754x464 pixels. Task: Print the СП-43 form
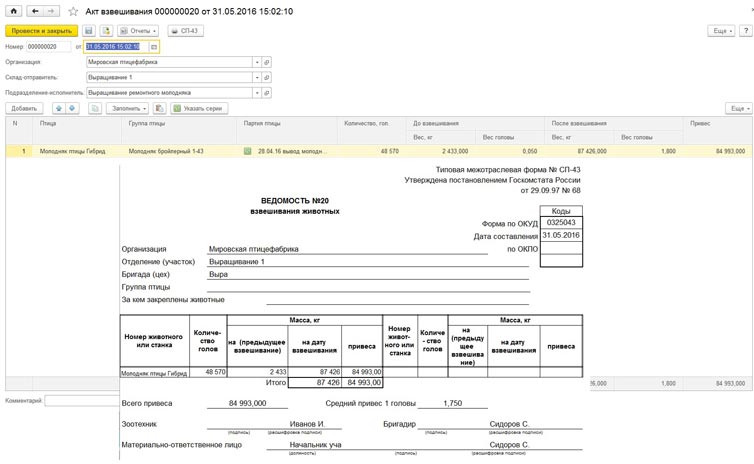pyautogui.click(x=186, y=31)
